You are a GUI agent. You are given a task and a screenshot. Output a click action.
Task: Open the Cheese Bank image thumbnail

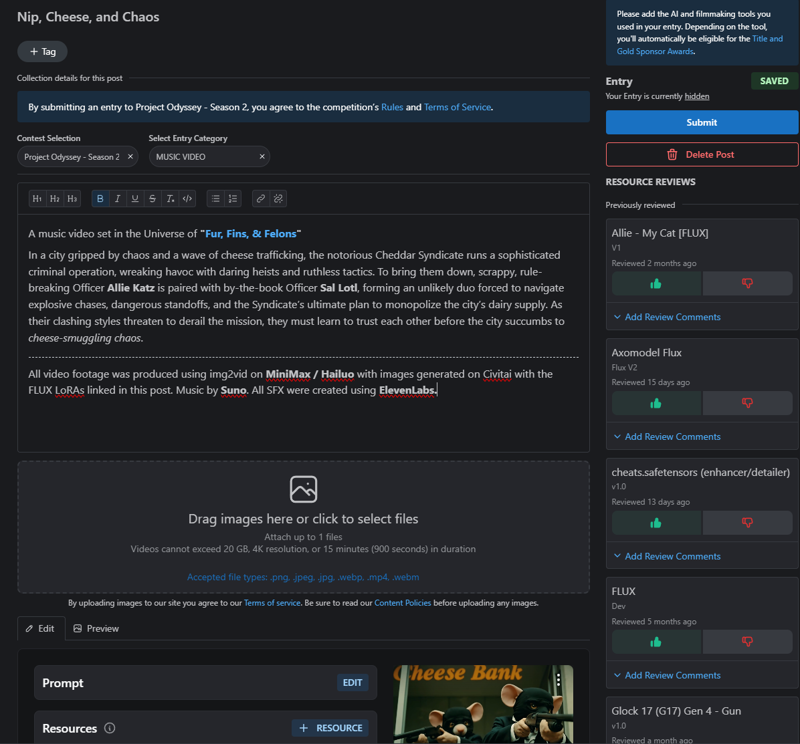click(483, 704)
